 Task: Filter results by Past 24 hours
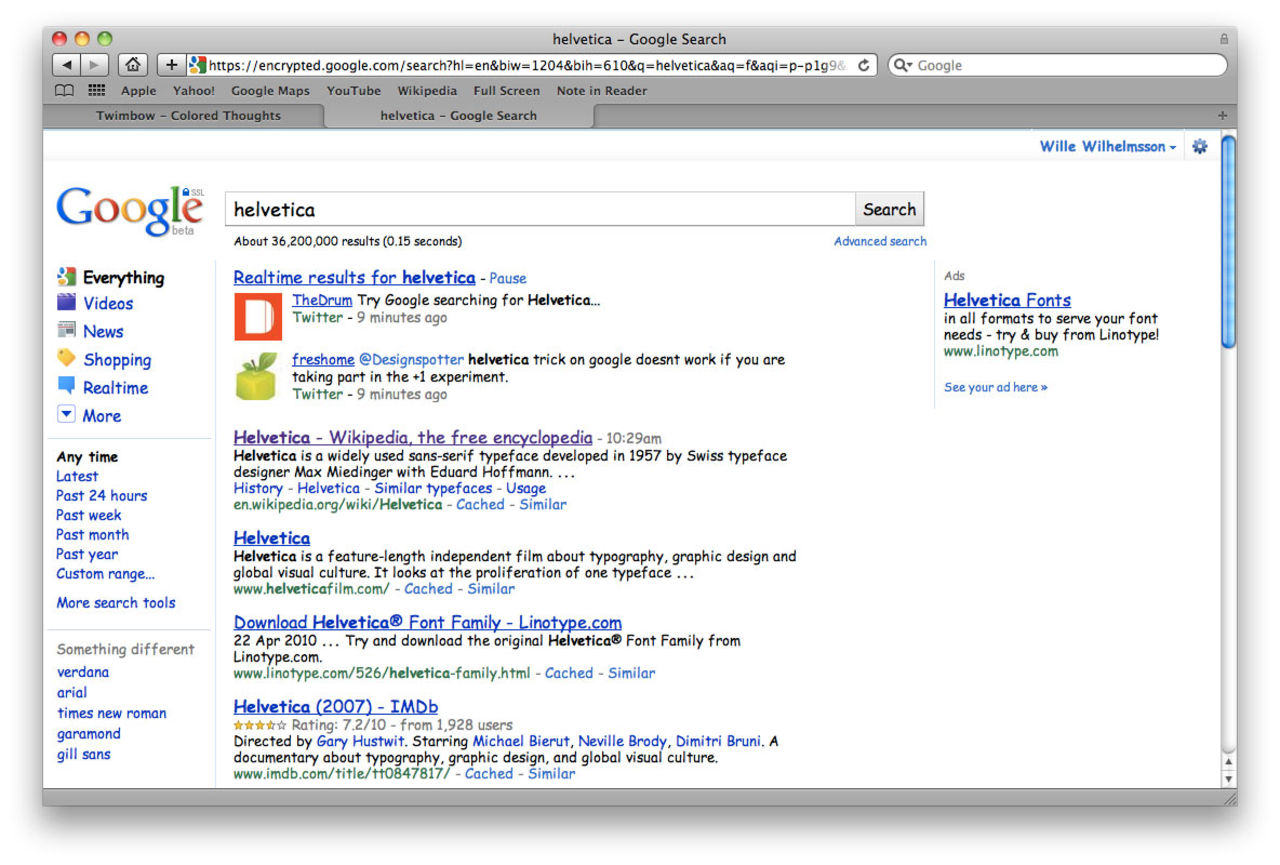click(x=101, y=496)
